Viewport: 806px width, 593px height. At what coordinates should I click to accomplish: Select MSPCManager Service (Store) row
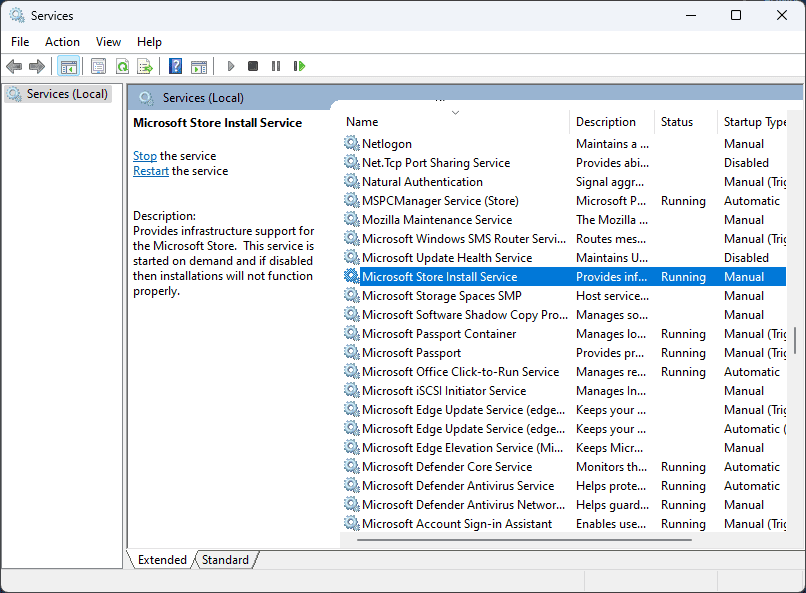pyautogui.click(x=564, y=200)
